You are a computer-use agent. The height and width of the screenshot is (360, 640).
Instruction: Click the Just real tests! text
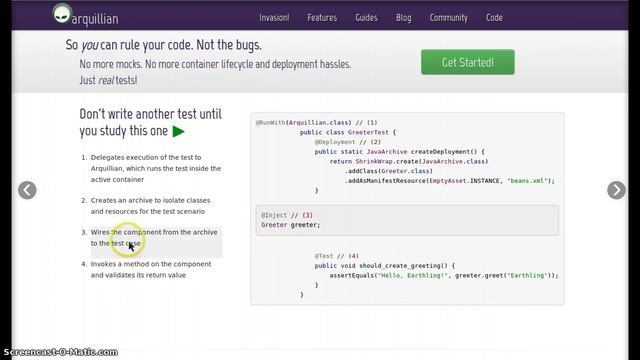tap(108, 80)
